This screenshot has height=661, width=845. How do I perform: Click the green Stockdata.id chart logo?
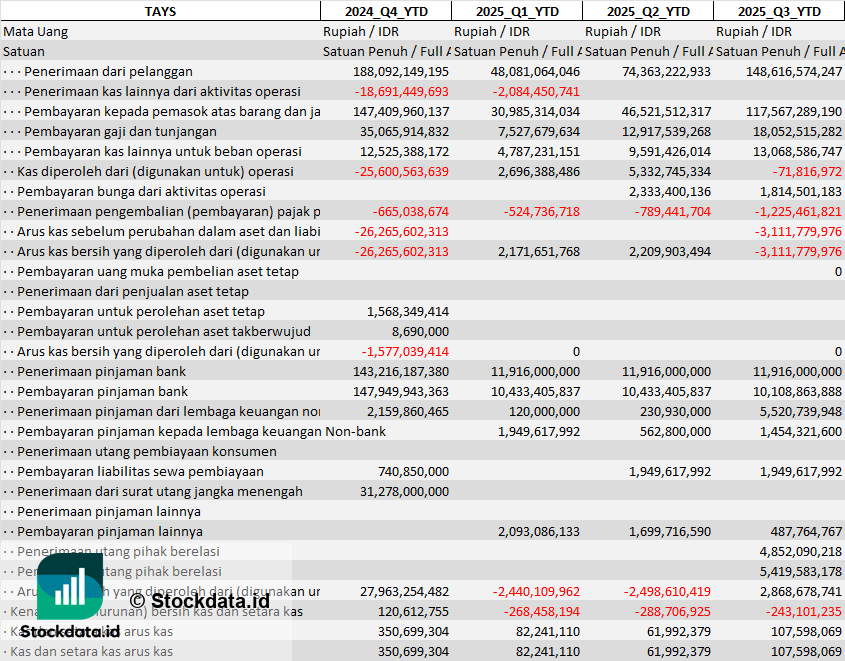(x=69, y=586)
